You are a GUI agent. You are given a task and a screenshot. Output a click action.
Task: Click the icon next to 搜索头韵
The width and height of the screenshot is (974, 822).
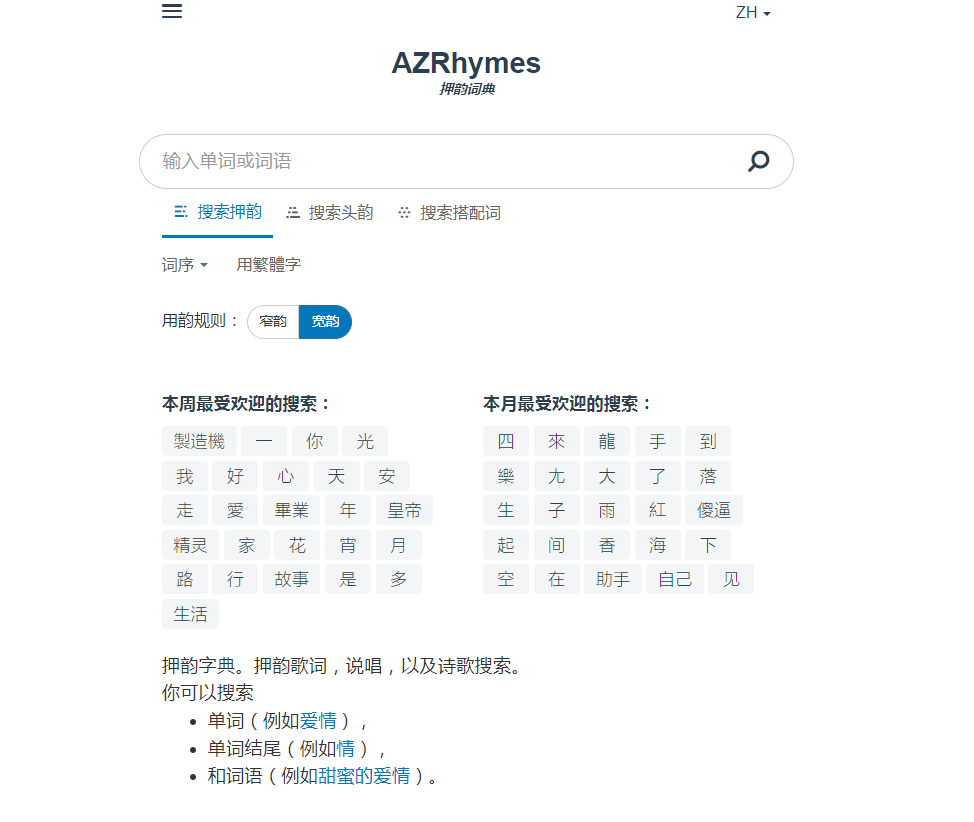coord(293,212)
